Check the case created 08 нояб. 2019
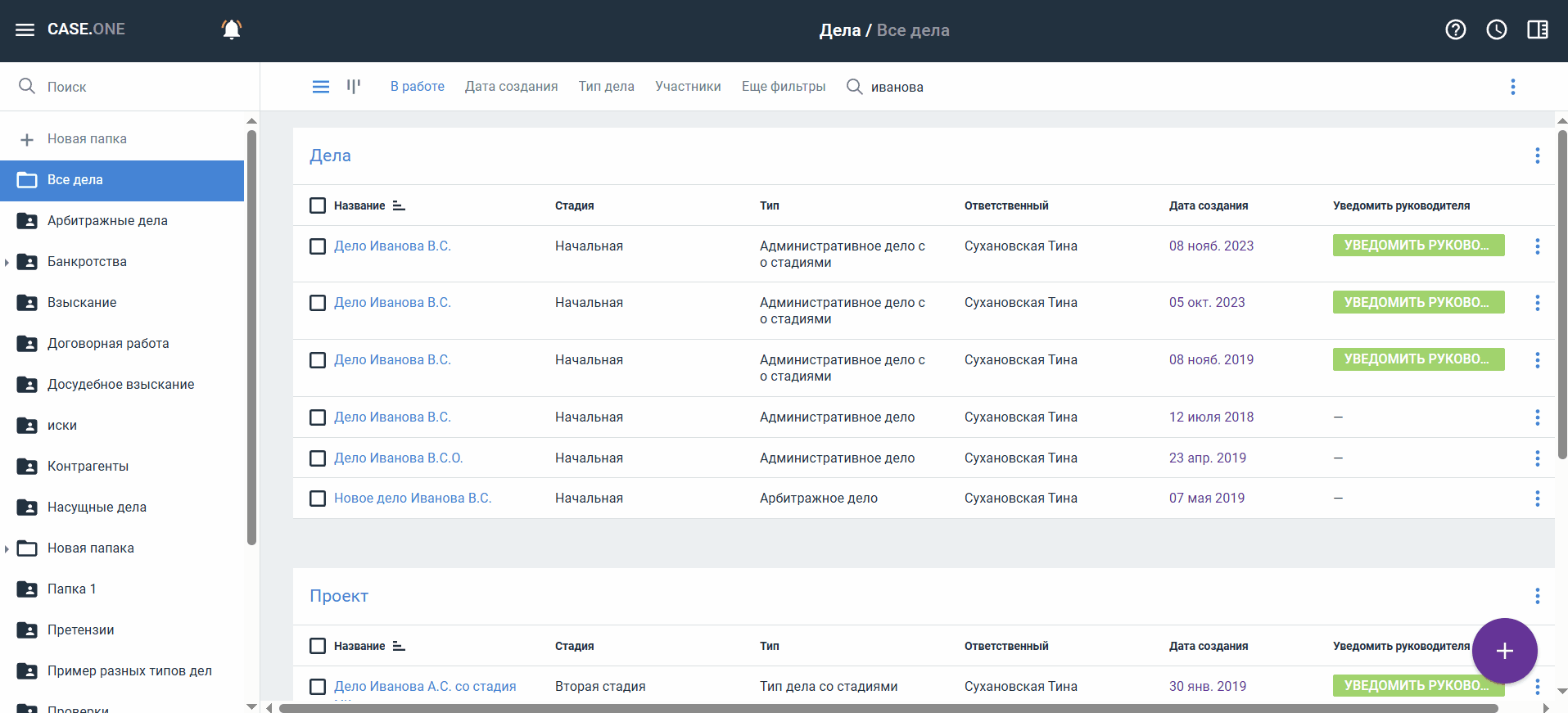The image size is (1568, 713). pos(318,360)
